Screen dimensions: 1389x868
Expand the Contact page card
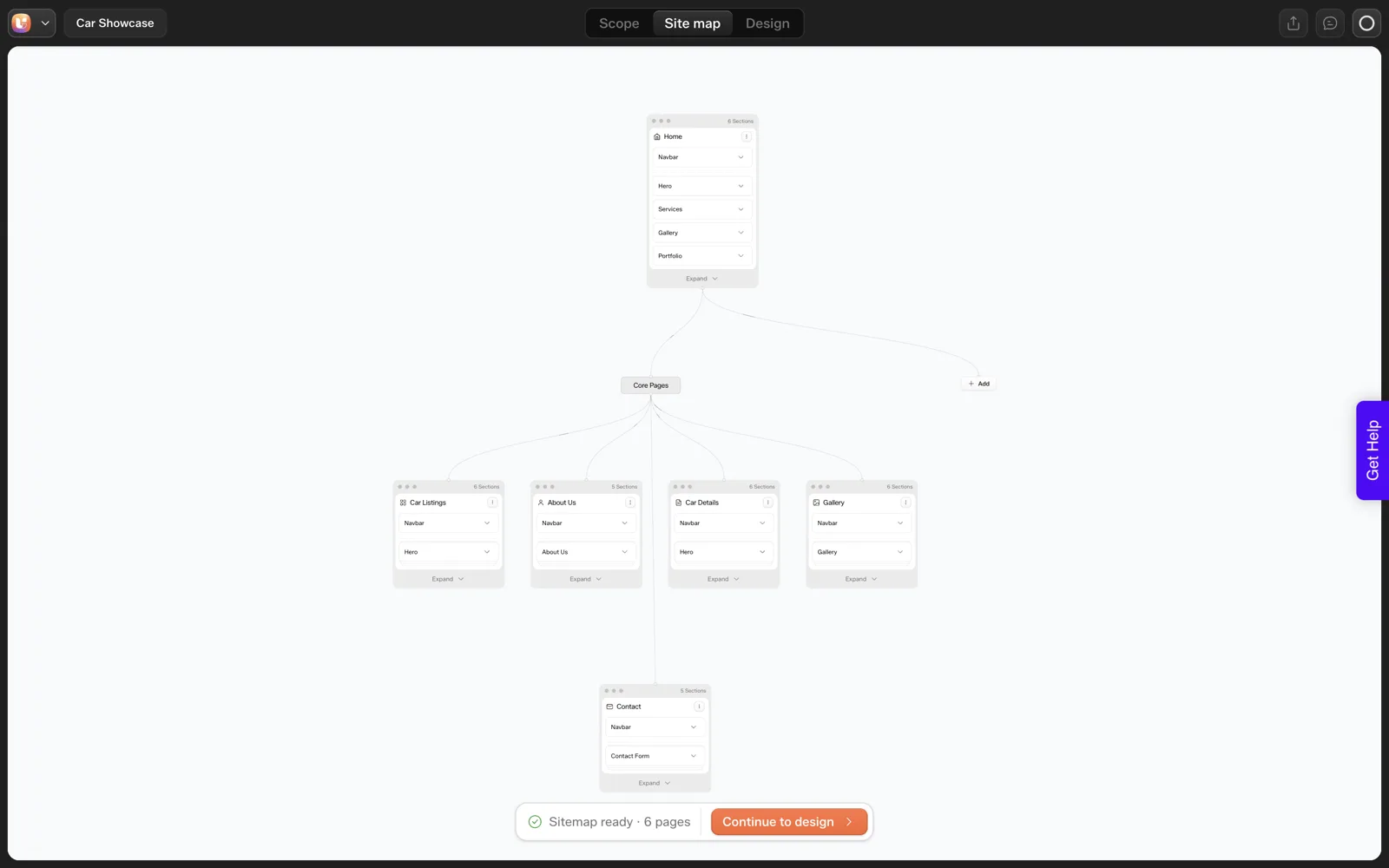click(x=655, y=783)
